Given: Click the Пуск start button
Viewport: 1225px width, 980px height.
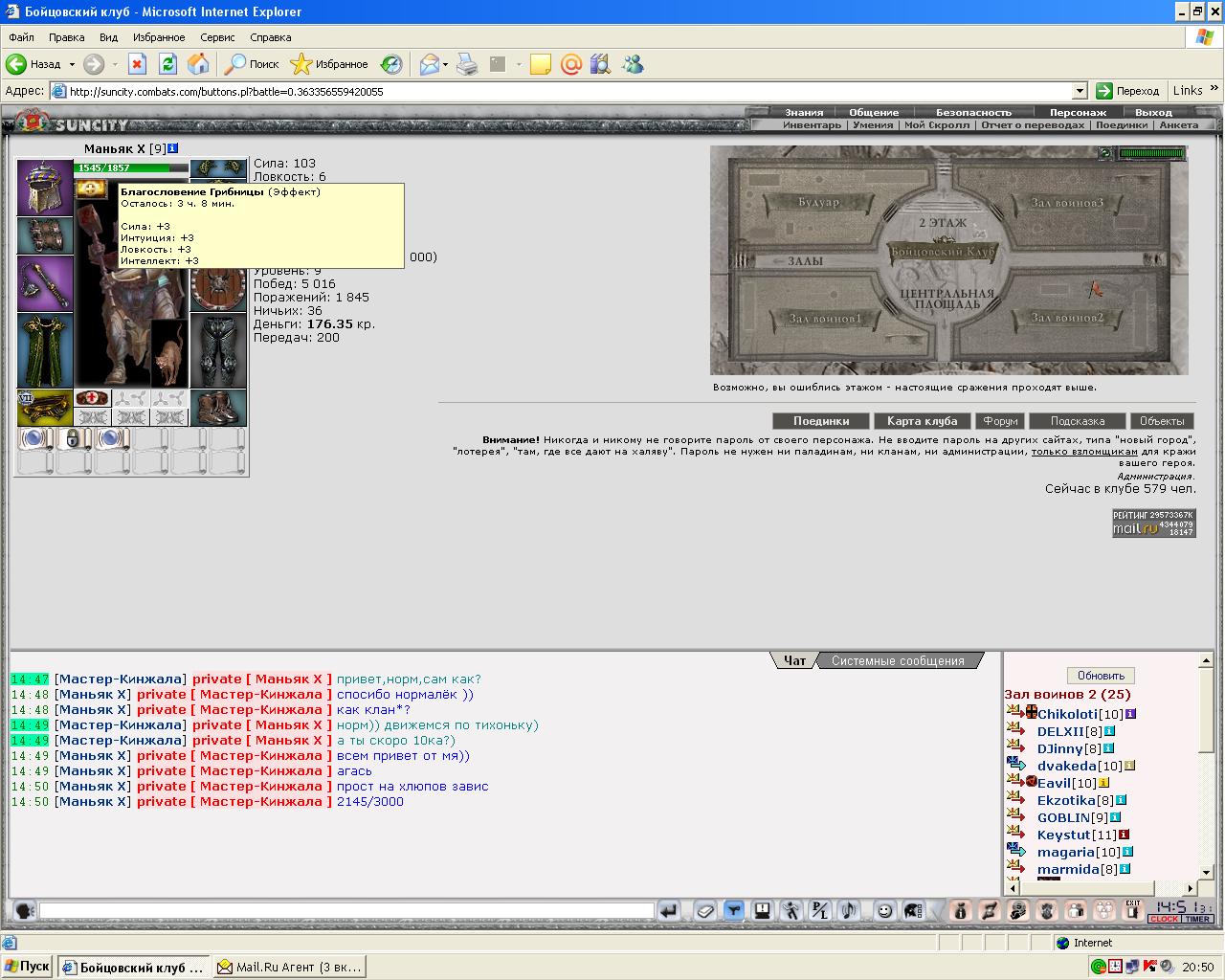Looking at the screenshot, I should tap(27, 967).
